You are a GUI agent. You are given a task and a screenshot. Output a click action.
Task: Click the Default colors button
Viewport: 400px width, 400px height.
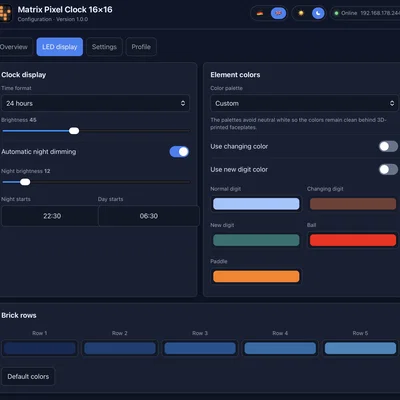pos(28,376)
